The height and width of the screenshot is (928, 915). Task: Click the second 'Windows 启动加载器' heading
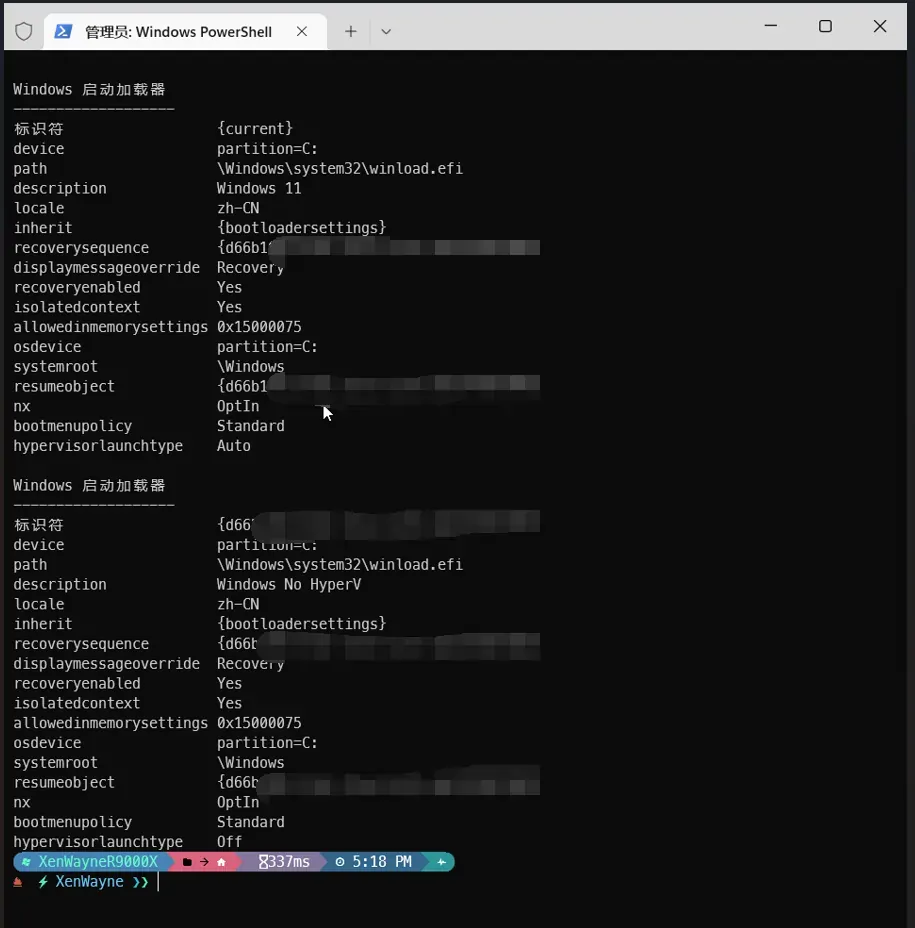pos(89,485)
